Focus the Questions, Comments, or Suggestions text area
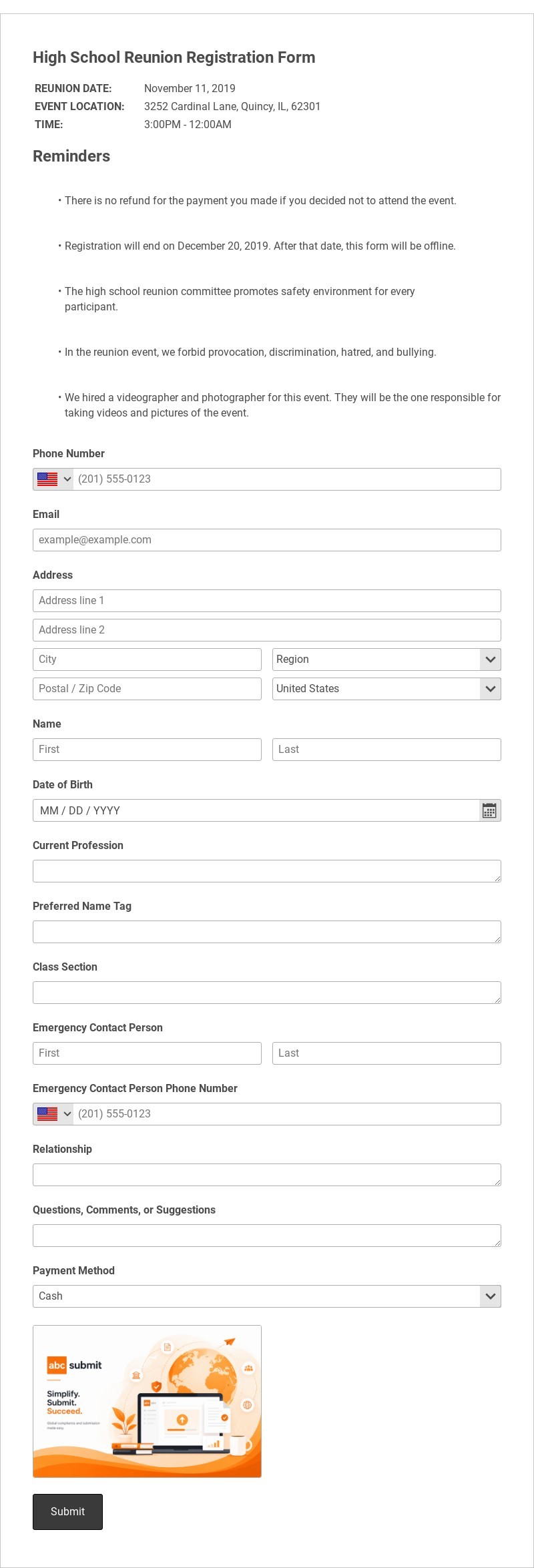 coord(267,1236)
